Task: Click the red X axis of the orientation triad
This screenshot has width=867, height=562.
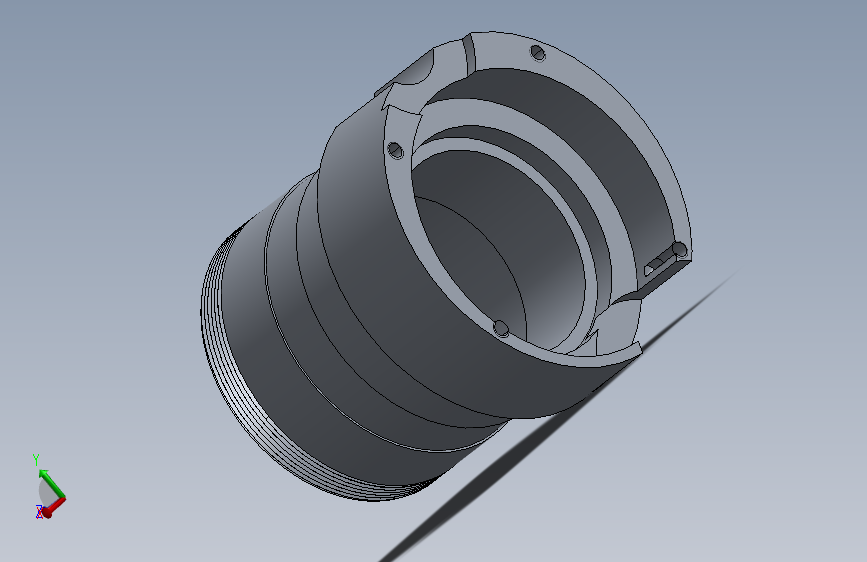Action: [53, 508]
